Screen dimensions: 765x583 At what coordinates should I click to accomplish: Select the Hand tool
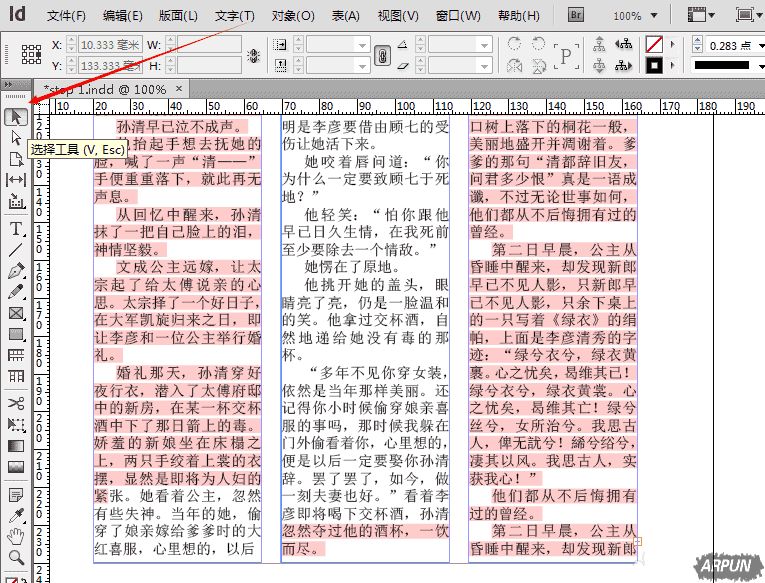pos(16,537)
